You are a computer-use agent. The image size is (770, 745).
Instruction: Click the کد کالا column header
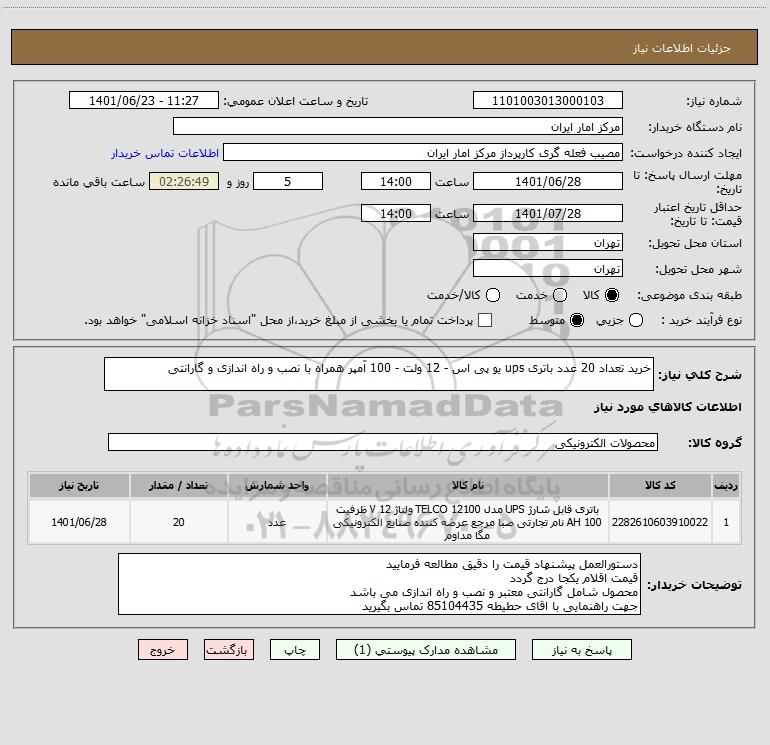660,485
